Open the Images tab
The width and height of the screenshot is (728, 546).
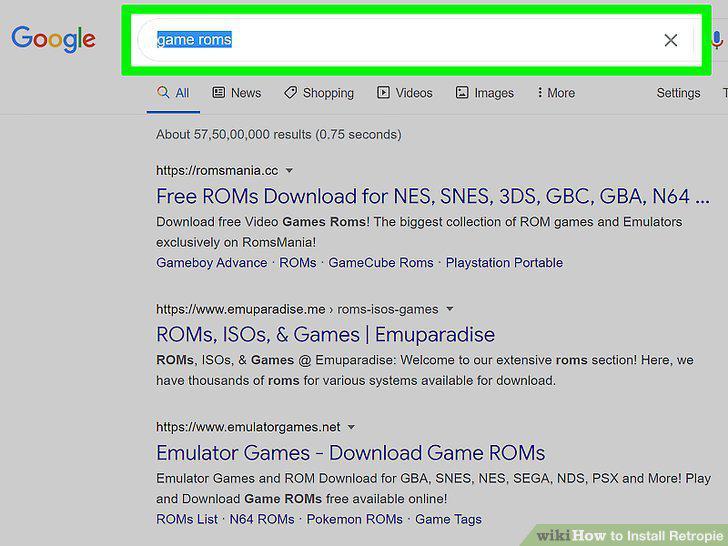pos(485,93)
